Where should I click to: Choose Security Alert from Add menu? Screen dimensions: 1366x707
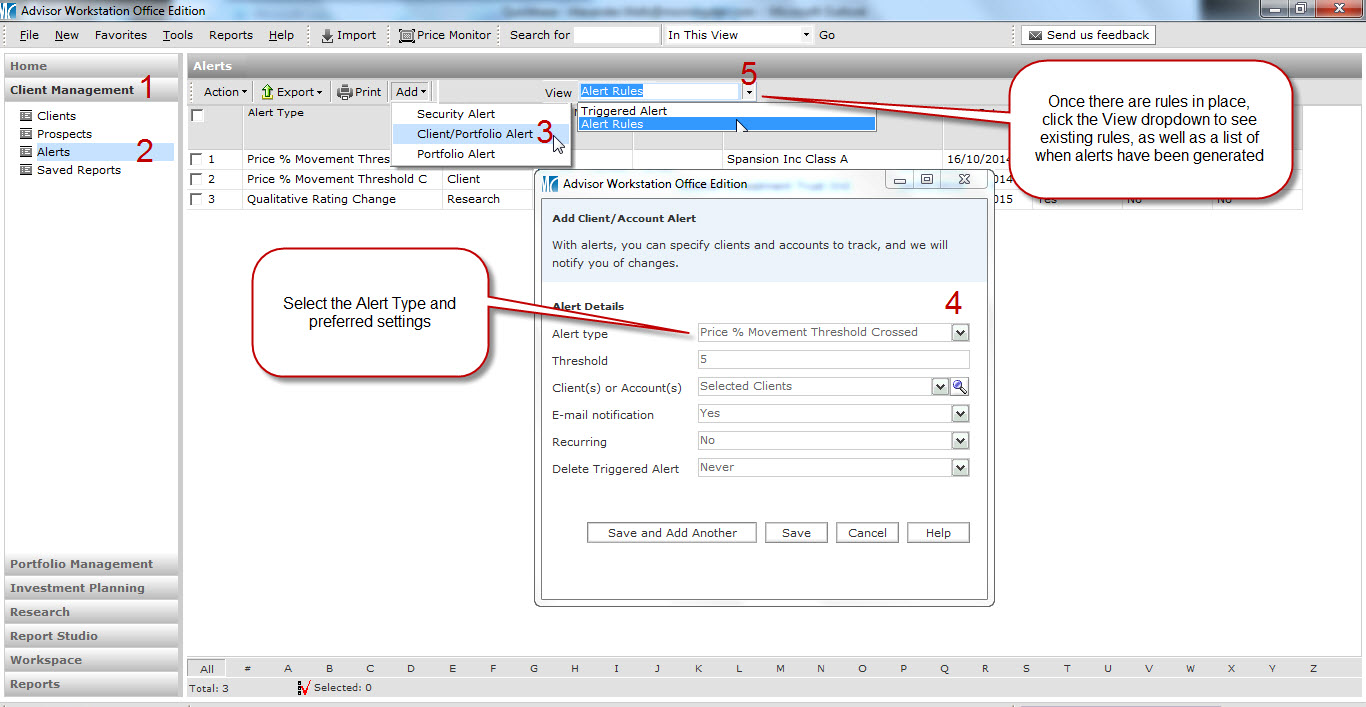(x=456, y=114)
